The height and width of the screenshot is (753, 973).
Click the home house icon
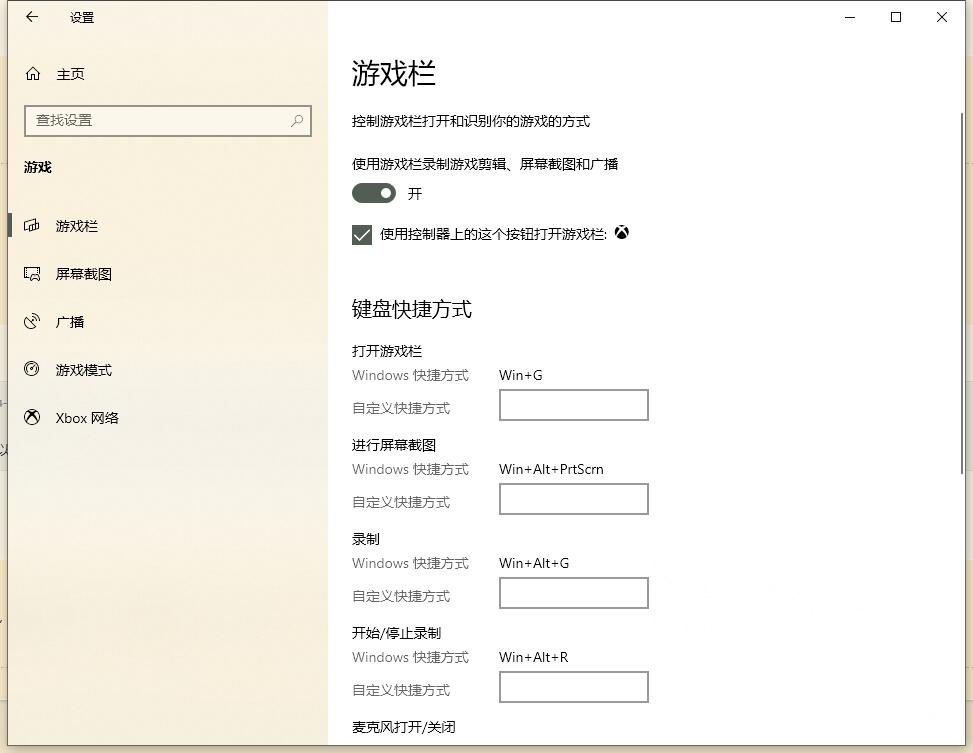[31, 73]
